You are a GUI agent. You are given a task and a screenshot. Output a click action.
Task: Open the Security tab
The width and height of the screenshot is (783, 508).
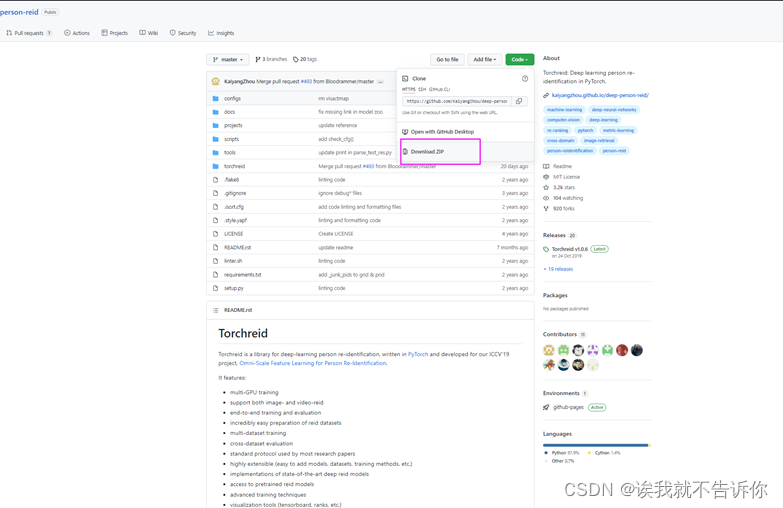click(x=183, y=33)
